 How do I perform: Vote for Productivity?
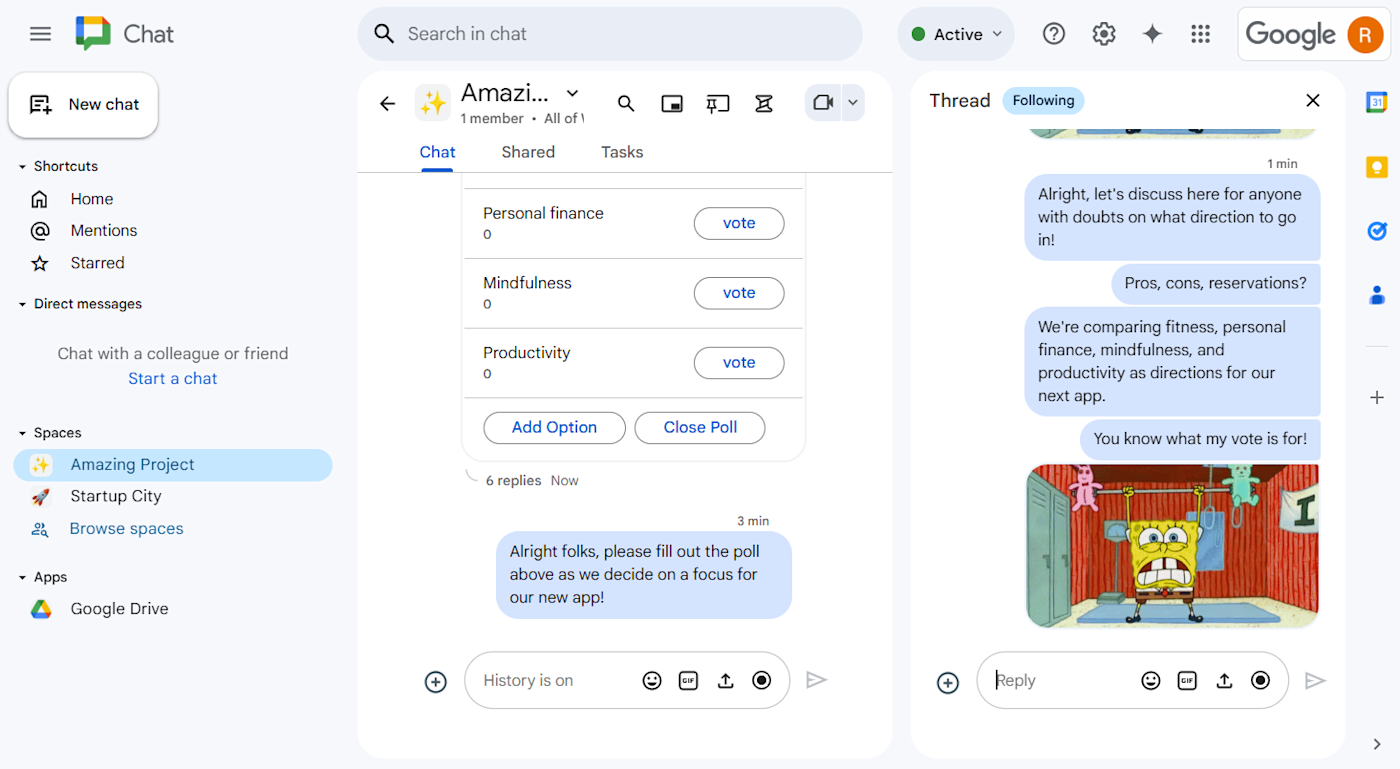739,363
